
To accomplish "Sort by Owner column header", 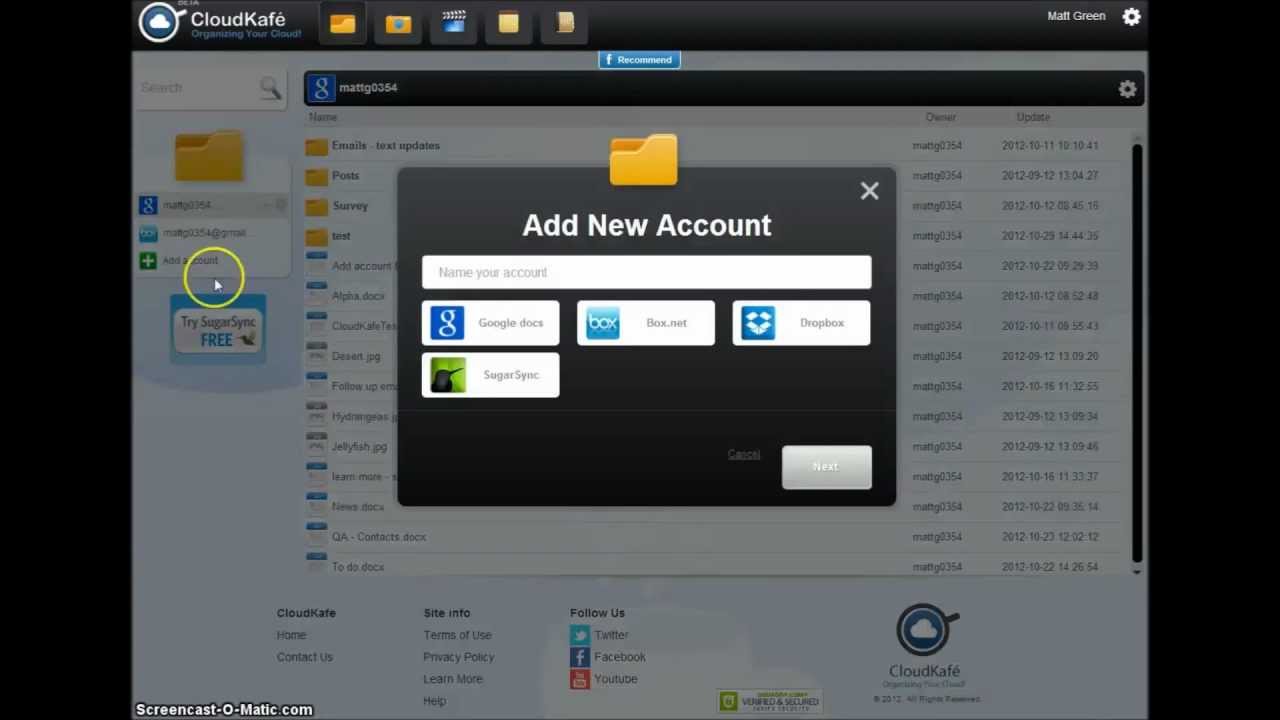I will (940, 117).
